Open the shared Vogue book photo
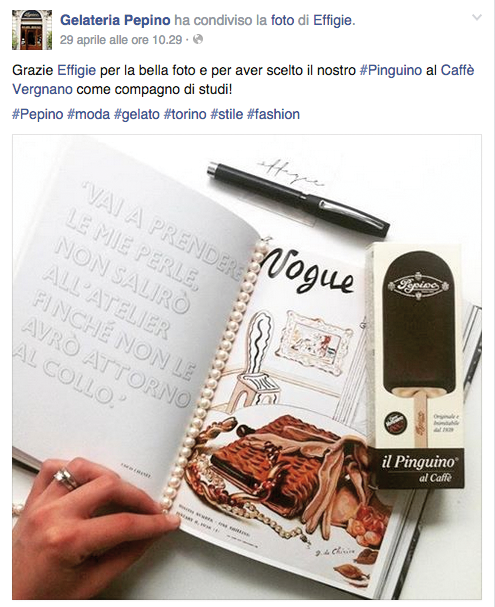495x607 pixels. point(247,367)
